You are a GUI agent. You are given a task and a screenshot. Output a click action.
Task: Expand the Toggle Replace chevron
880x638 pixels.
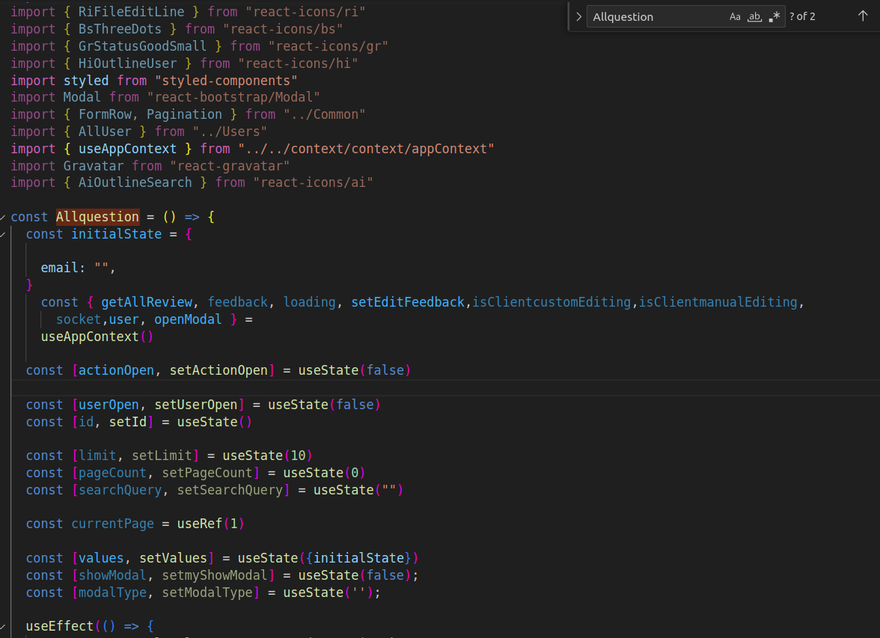pos(578,17)
